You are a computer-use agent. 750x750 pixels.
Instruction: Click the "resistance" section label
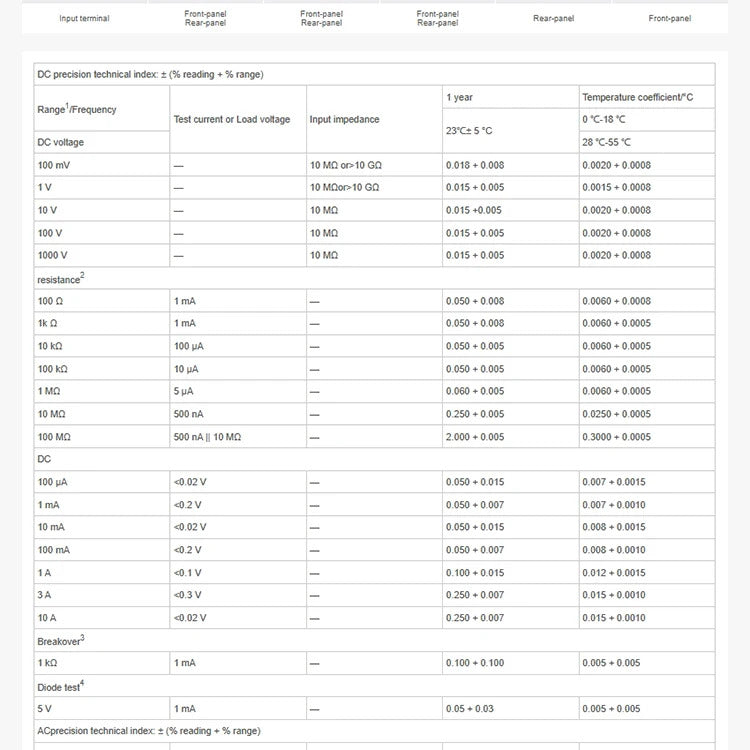coord(60,279)
